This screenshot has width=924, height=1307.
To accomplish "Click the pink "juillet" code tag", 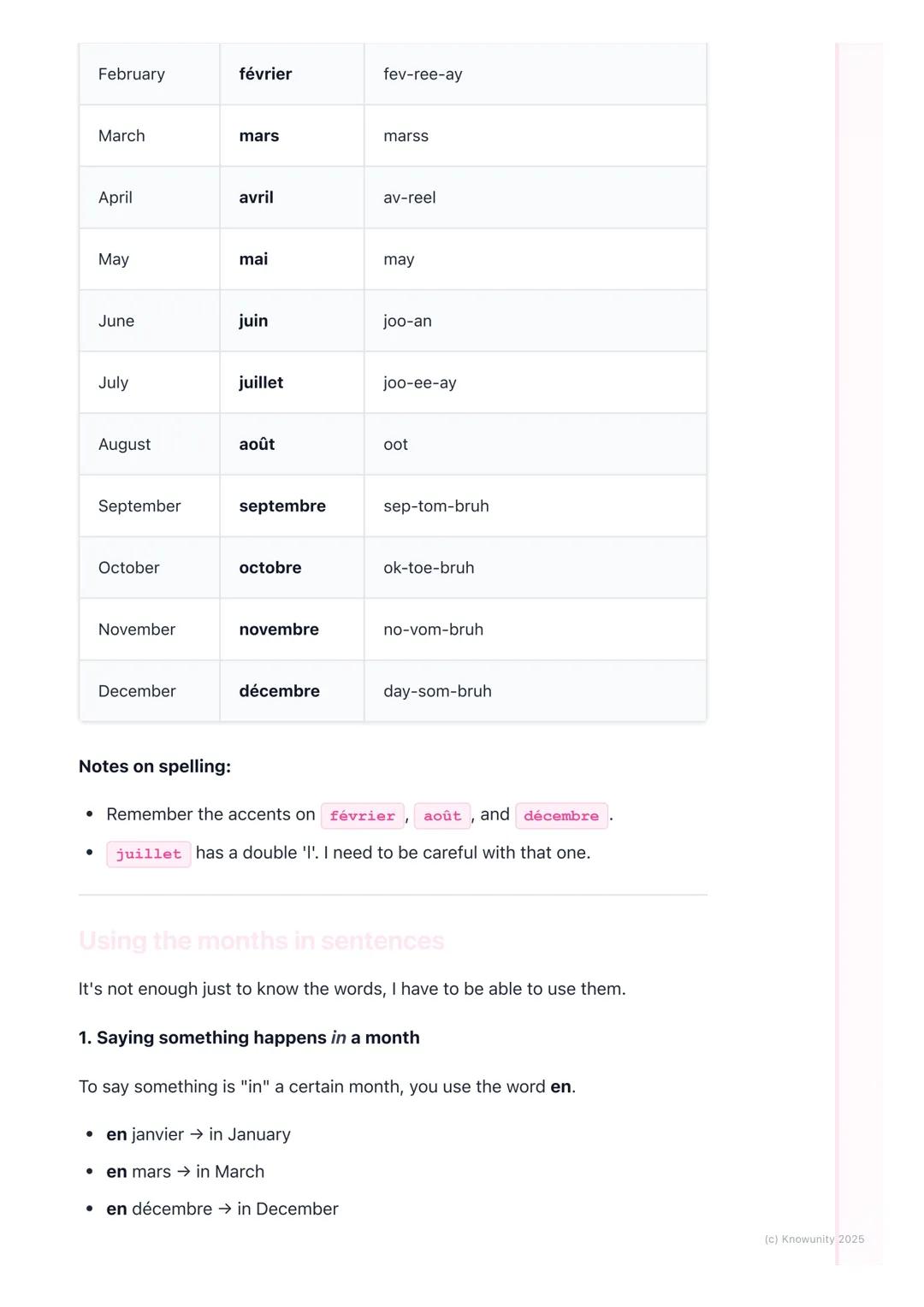I will [x=149, y=854].
